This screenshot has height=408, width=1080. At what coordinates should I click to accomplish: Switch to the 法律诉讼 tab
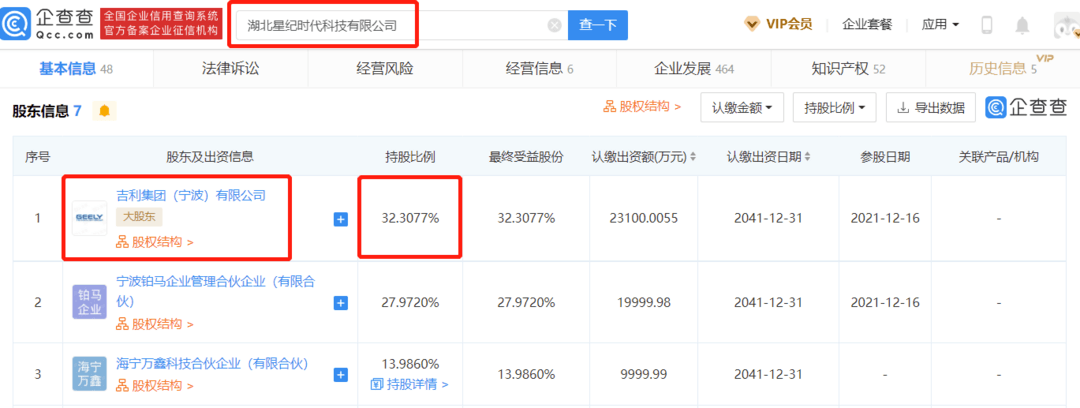click(231, 68)
